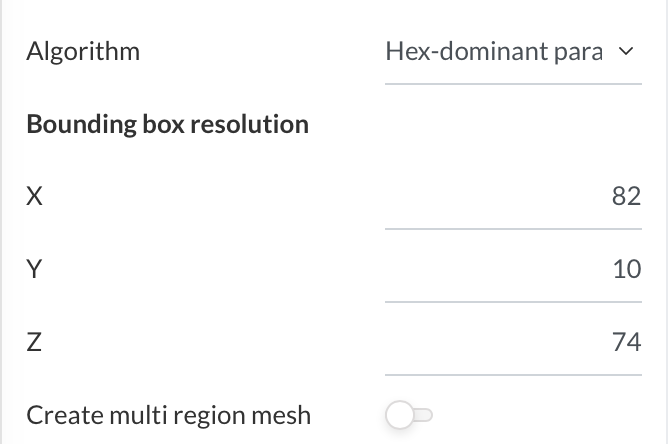Click the Z axis label
The image size is (670, 444).
34,343
